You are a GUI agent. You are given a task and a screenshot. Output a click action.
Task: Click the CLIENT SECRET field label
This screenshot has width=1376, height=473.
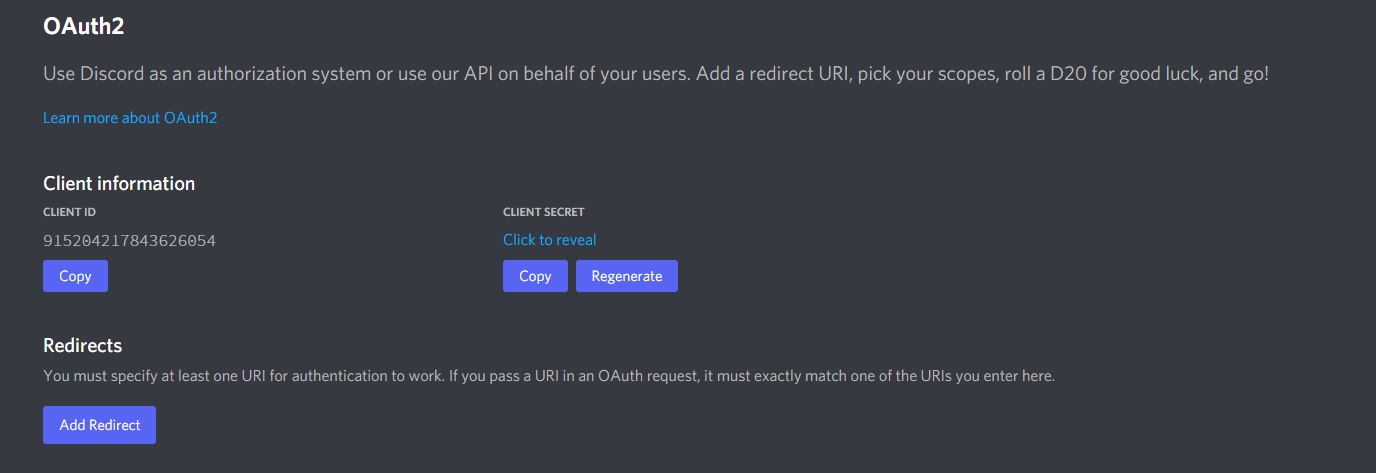(x=543, y=212)
